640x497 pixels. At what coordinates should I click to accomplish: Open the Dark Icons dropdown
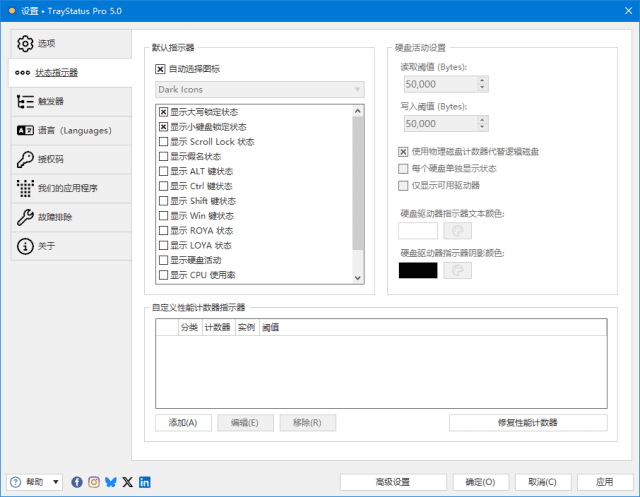[x=260, y=89]
